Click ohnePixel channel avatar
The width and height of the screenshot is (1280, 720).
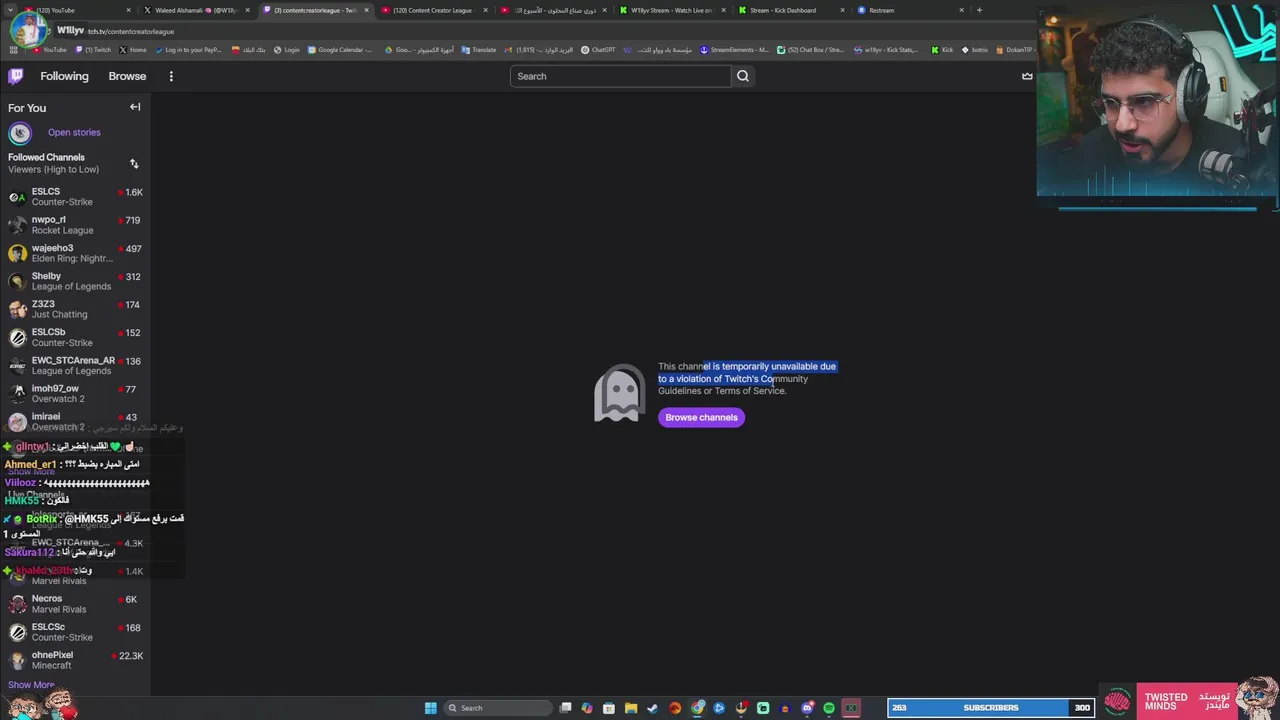coord(17,660)
